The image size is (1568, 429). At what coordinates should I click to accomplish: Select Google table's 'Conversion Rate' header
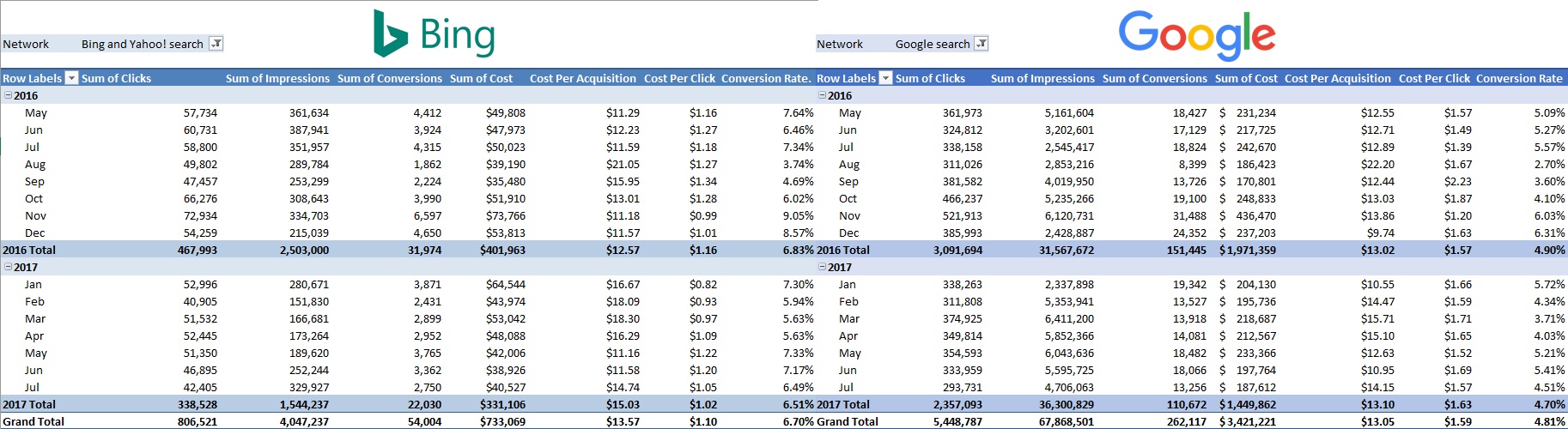pyautogui.click(x=1519, y=78)
